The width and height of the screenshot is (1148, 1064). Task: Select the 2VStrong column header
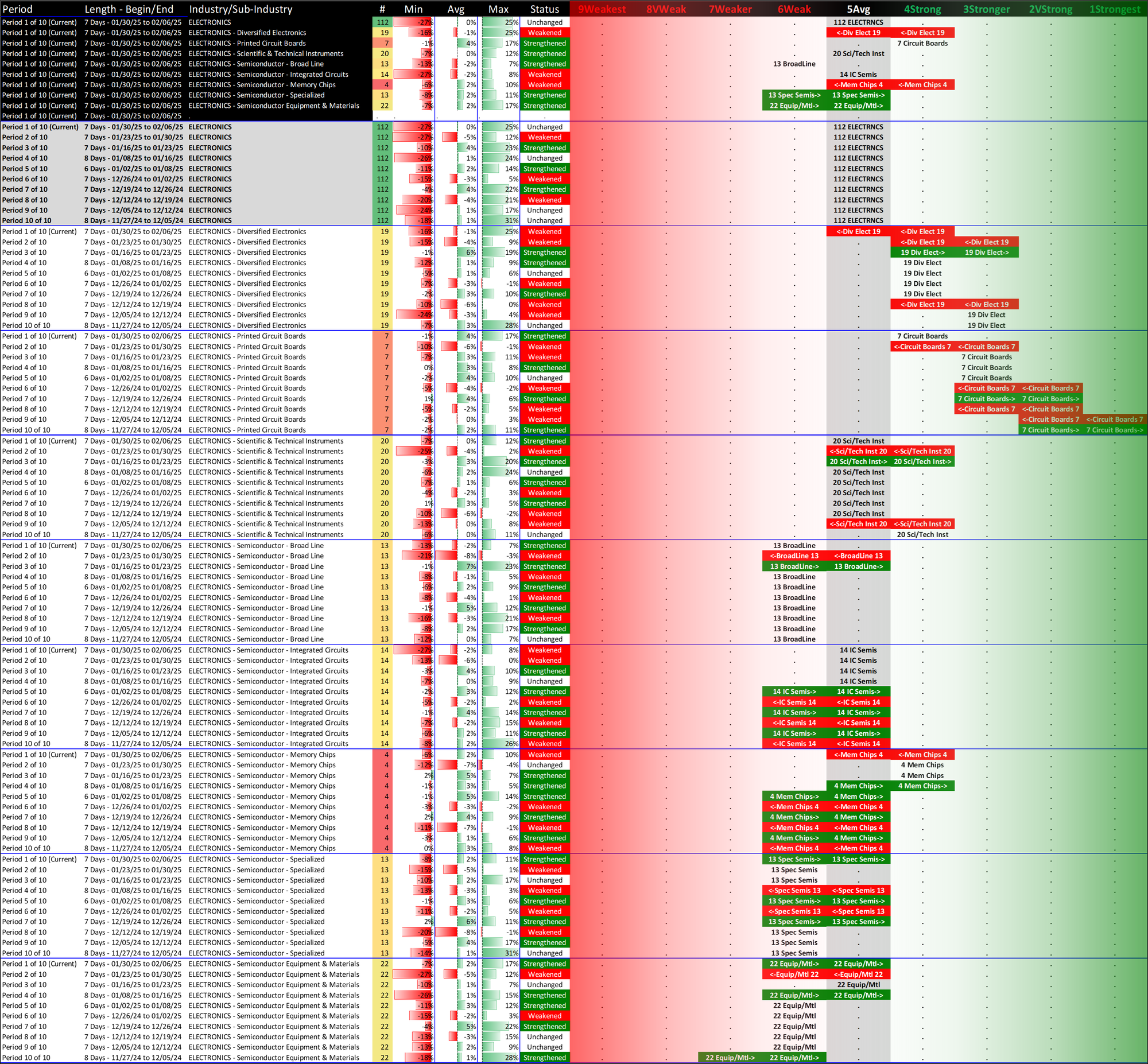tap(1050, 9)
